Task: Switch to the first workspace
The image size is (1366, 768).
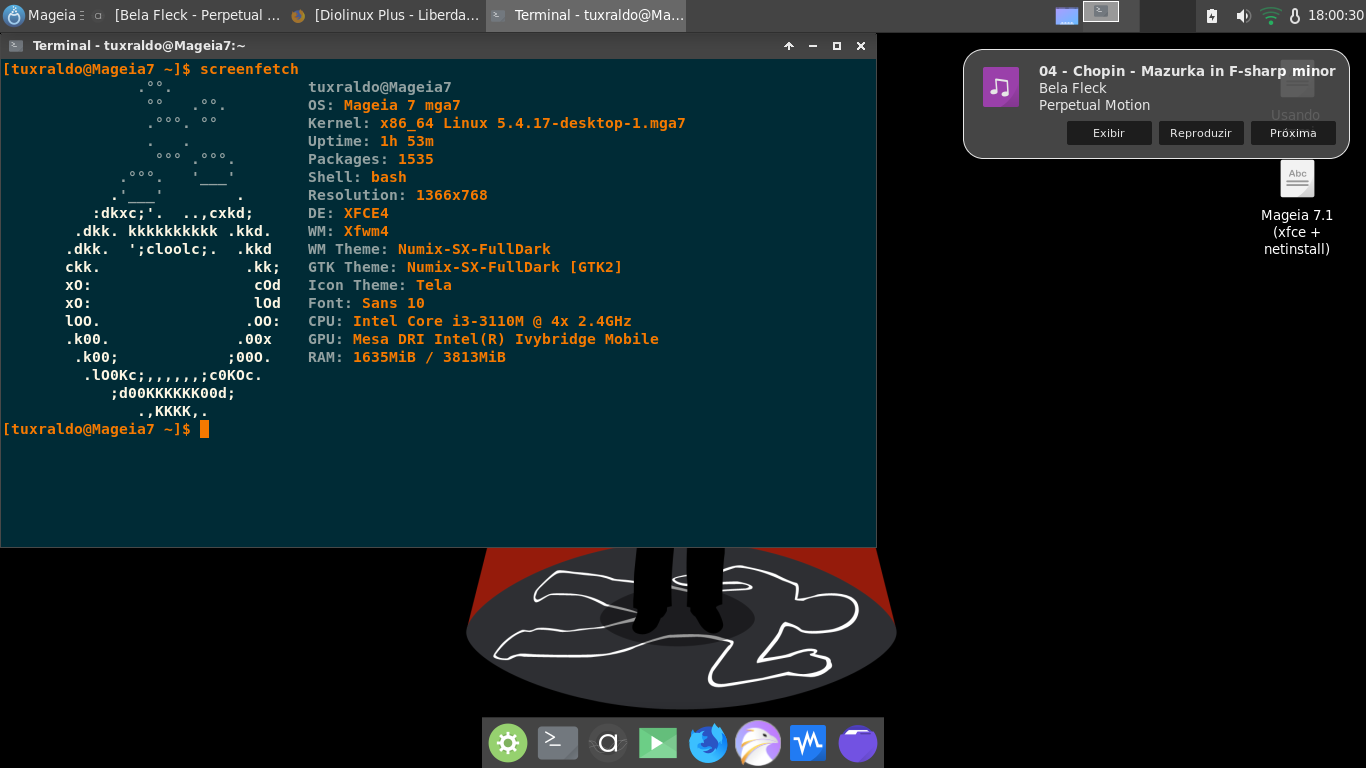Action: click(x=1067, y=15)
